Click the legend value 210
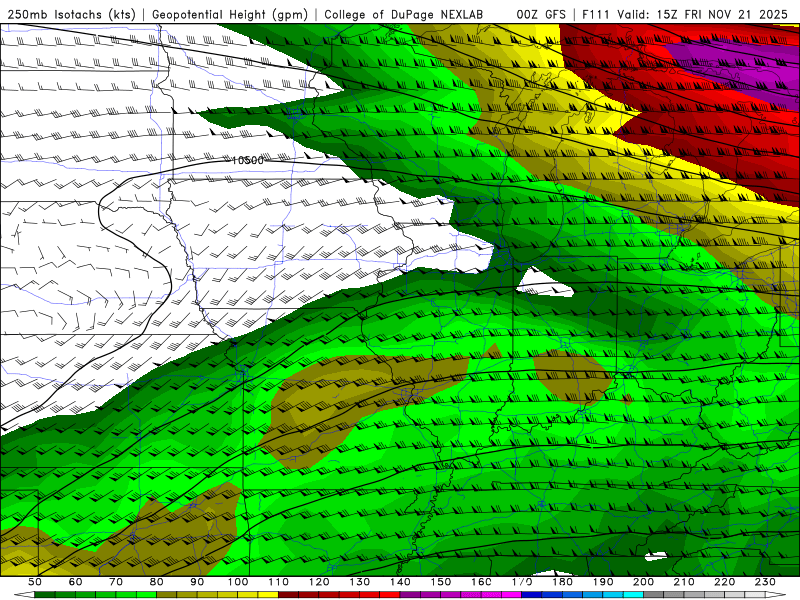This screenshot has width=800, height=600. [684, 582]
